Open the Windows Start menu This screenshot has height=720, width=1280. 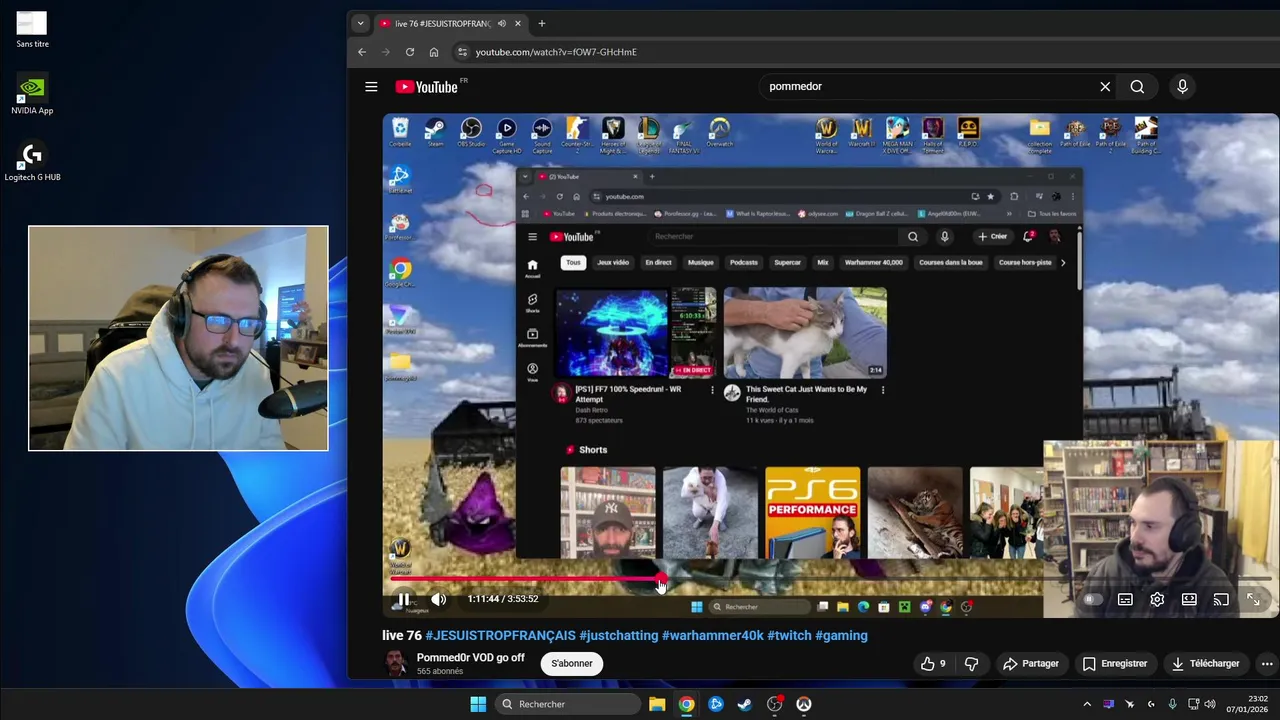click(478, 704)
